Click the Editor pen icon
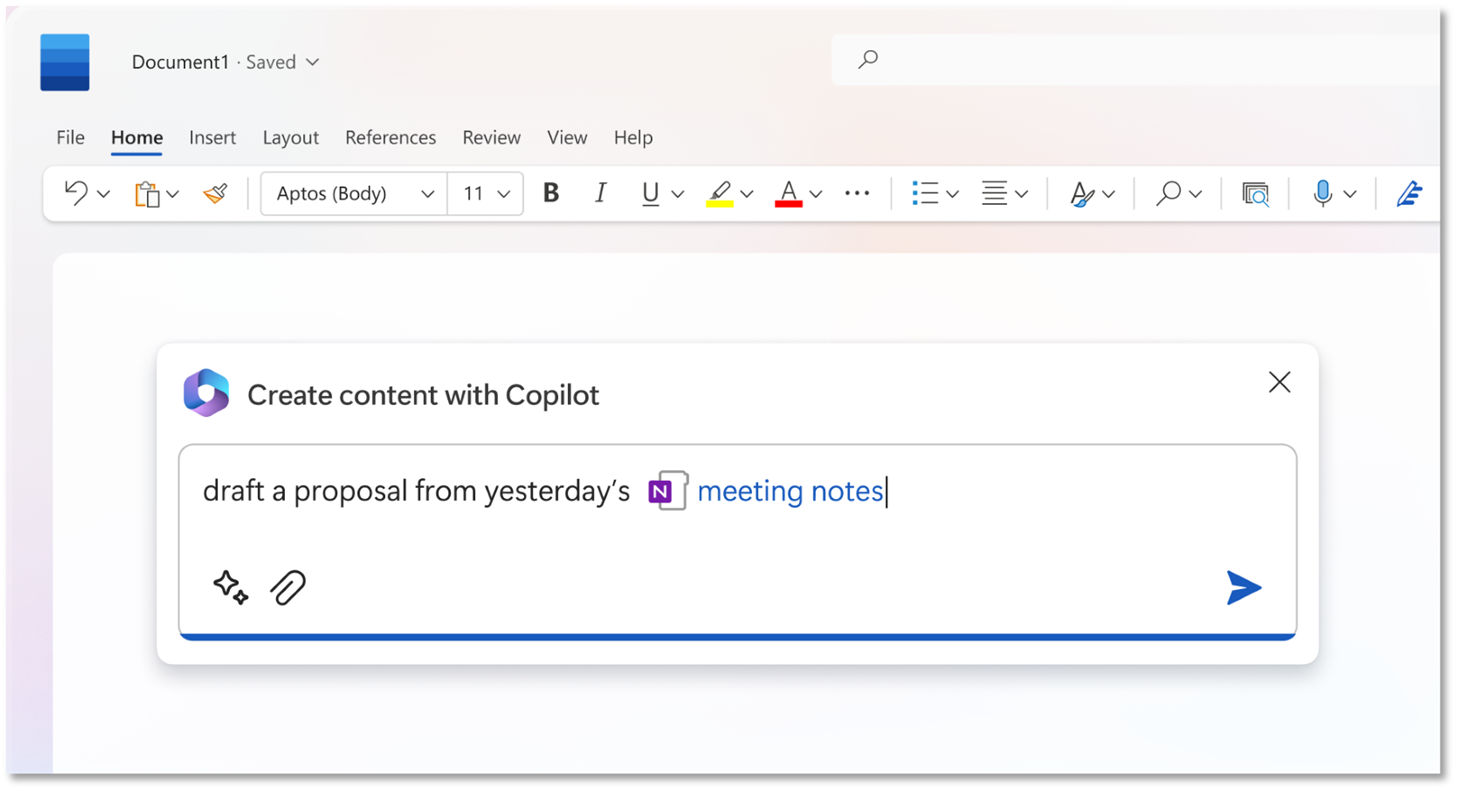The image size is (1458, 791). click(1410, 193)
